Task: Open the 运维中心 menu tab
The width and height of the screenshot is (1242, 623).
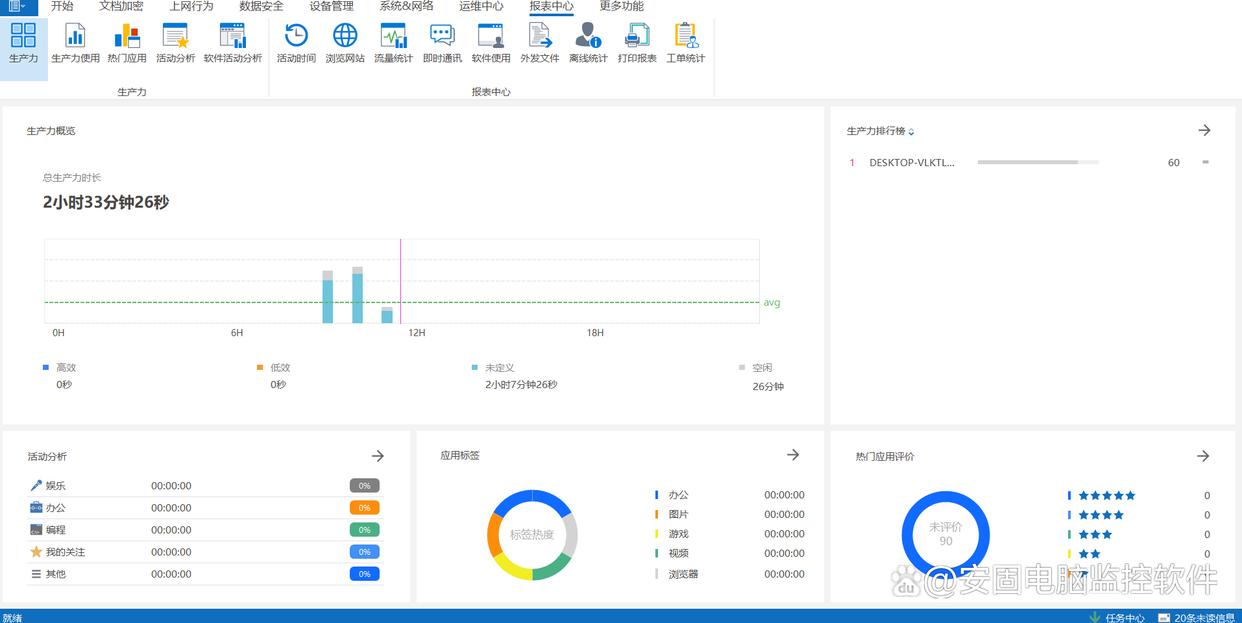Action: (x=481, y=7)
